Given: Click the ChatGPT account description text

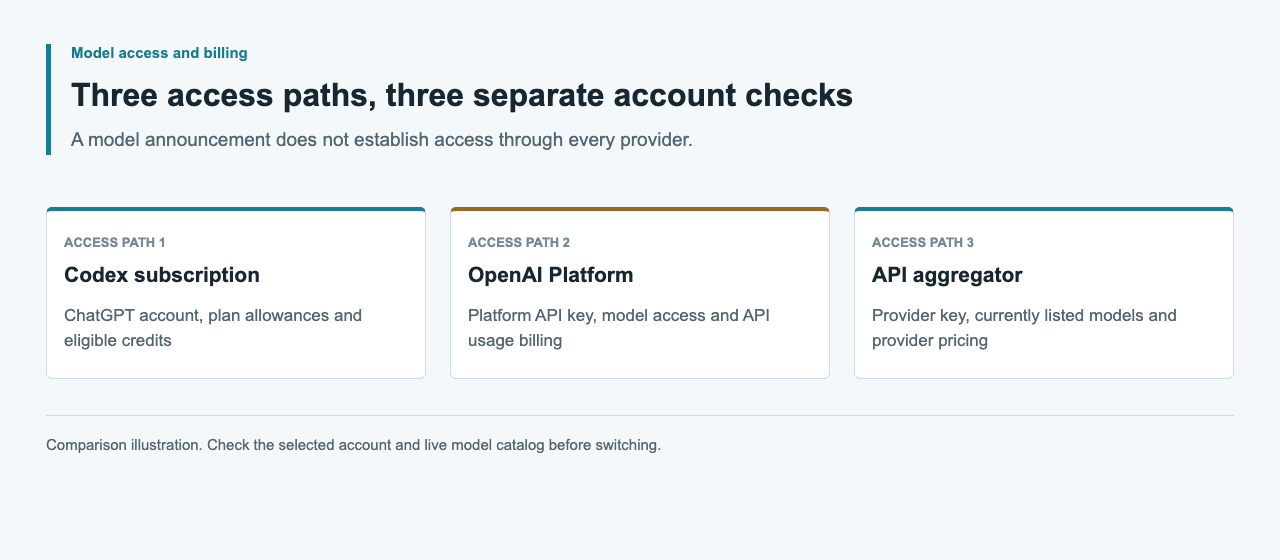Looking at the screenshot, I should coord(213,328).
